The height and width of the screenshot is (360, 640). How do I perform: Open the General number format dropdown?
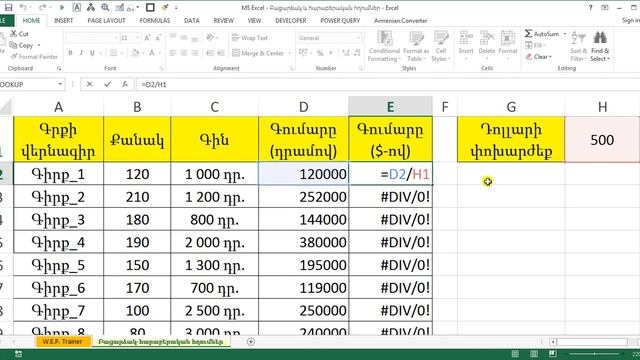click(x=358, y=38)
